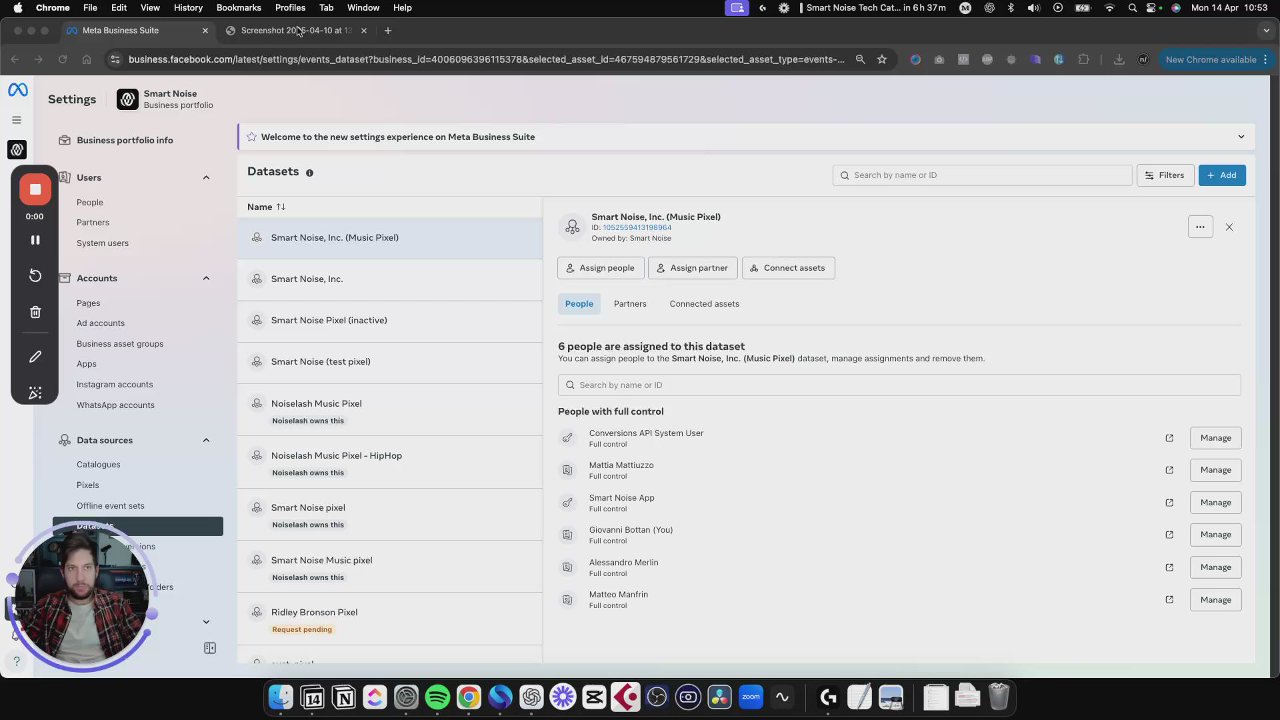Open the Profiles menu
Image resolution: width=1280 pixels, height=720 pixels.
290,8
